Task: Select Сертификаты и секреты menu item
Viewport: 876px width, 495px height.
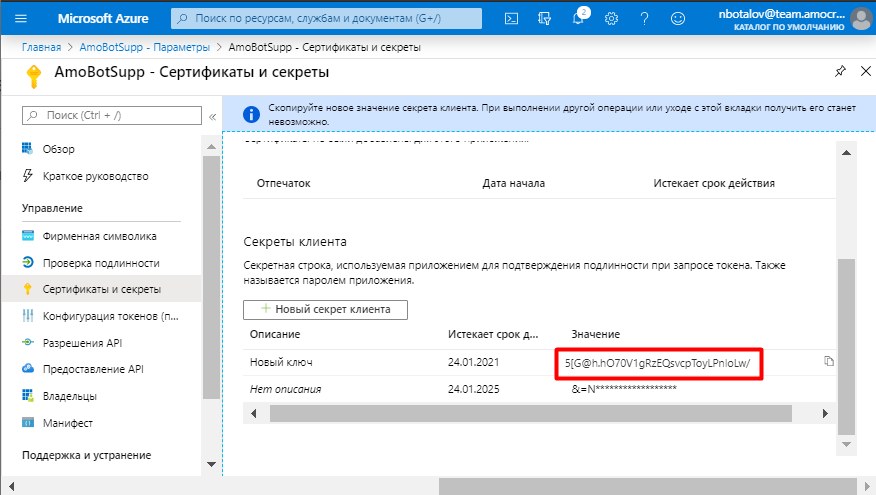Action: pos(101,289)
